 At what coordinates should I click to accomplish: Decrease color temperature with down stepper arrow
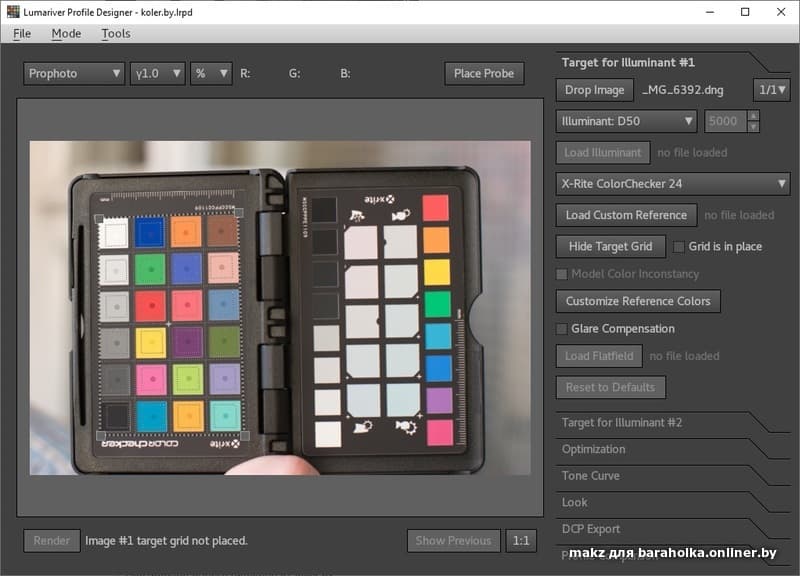click(753, 127)
